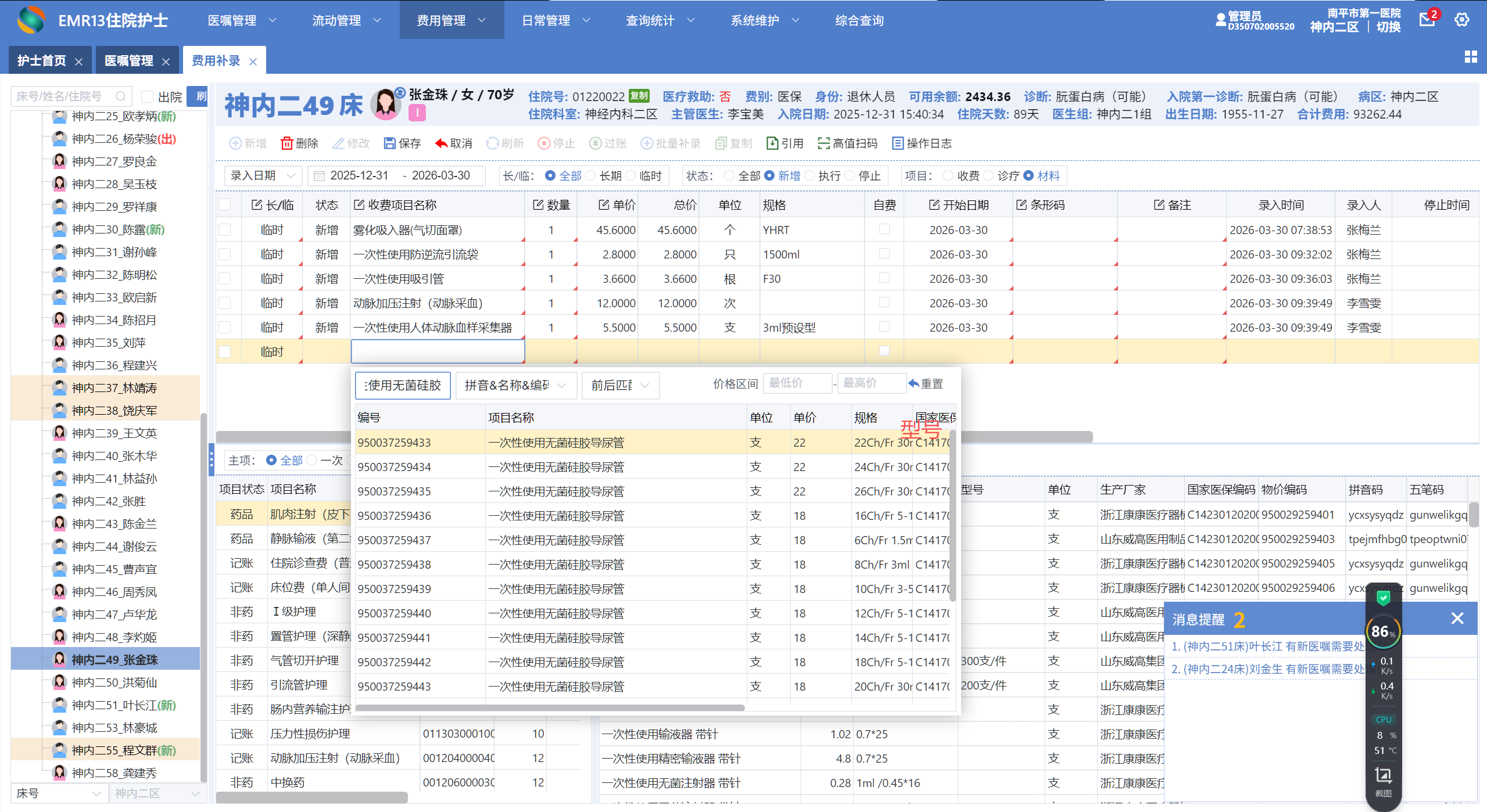
Task: Click the Cancel (取消) red arrow icon
Action: (x=442, y=143)
